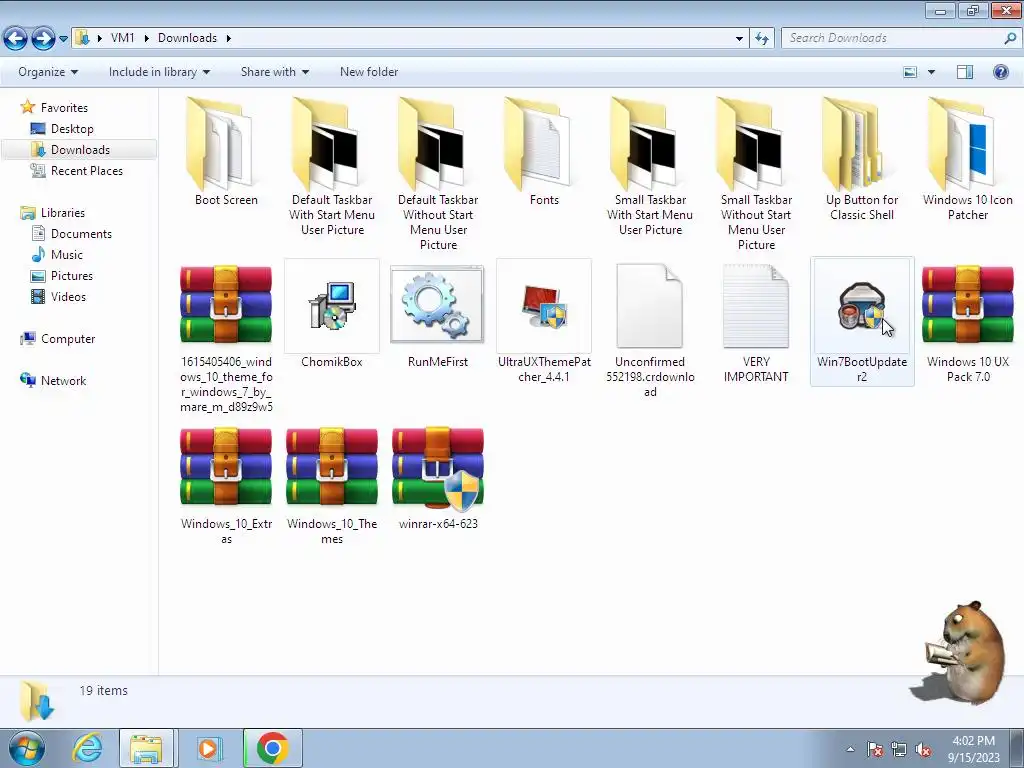Click Windows Explorer taskbar button
1024x768 pixels.
coord(146,748)
